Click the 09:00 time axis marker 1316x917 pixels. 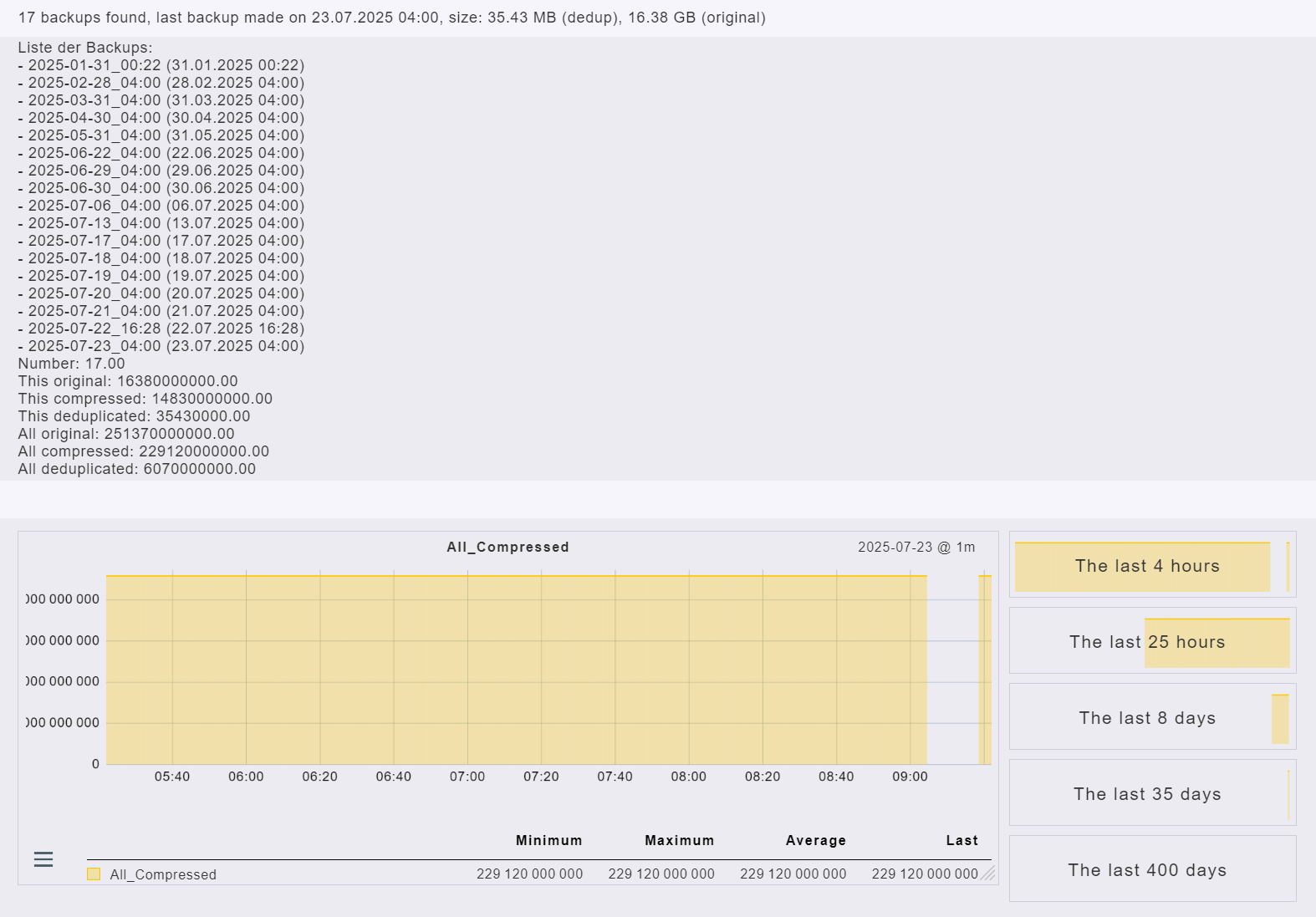910,777
